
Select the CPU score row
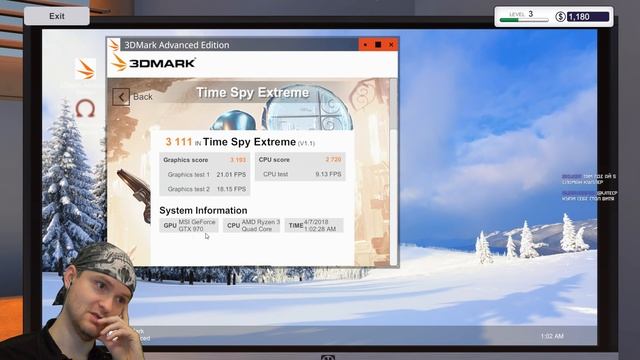point(300,160)
